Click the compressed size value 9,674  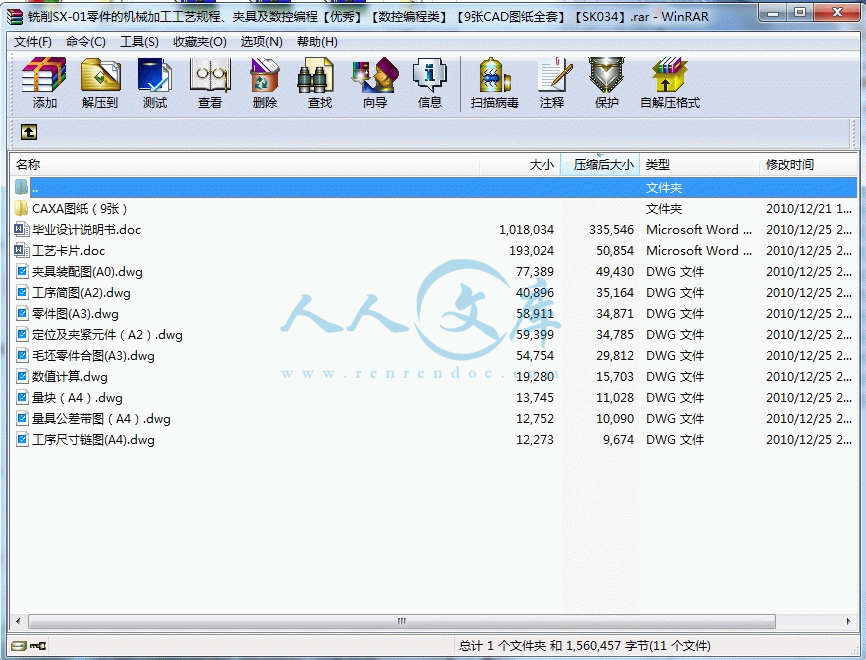point(619,440)
